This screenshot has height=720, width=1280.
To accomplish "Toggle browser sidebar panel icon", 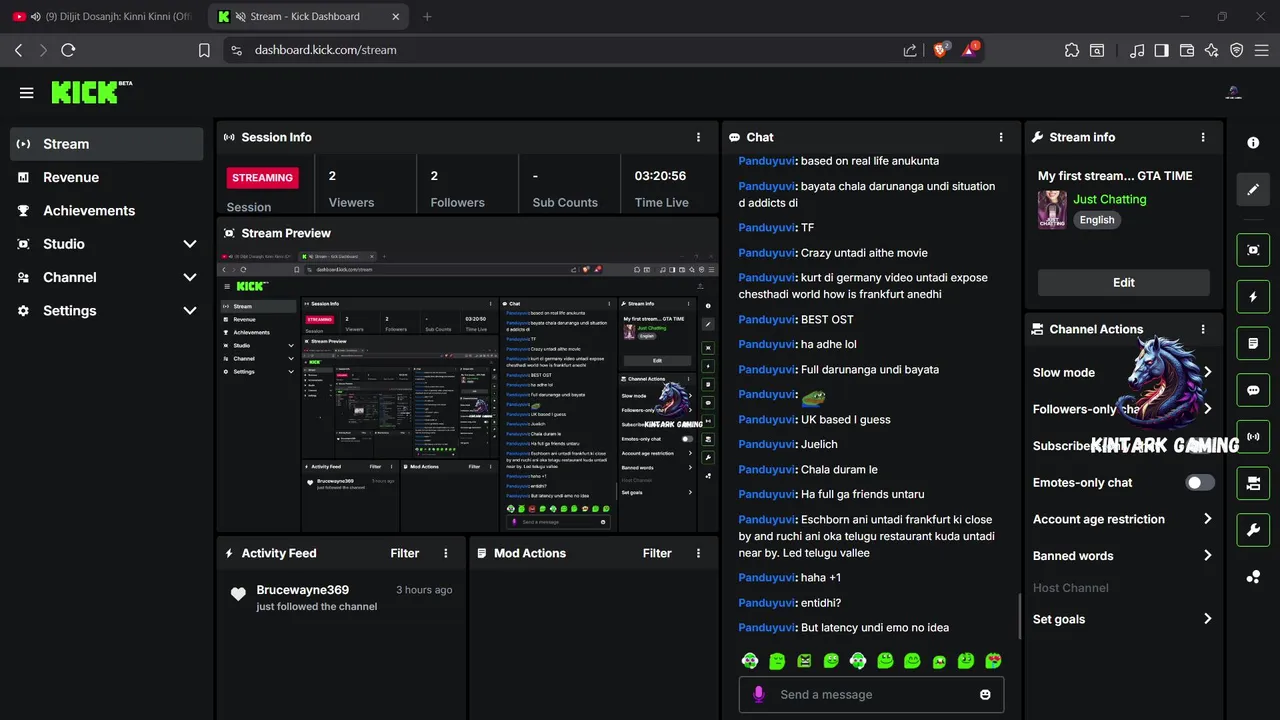I will (x=1162, y=50).
